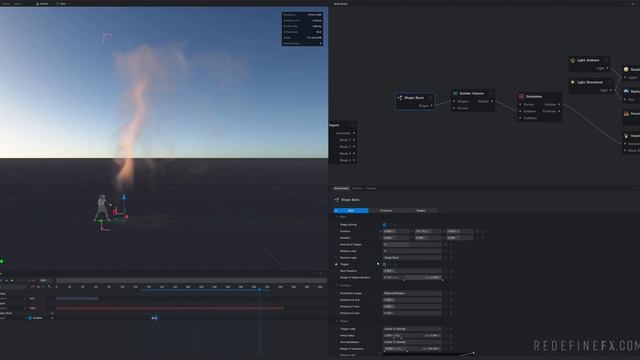The image size is (640, 360).
Task: Click the Shape output port on Shape Burst
Action: click(431, 106)
